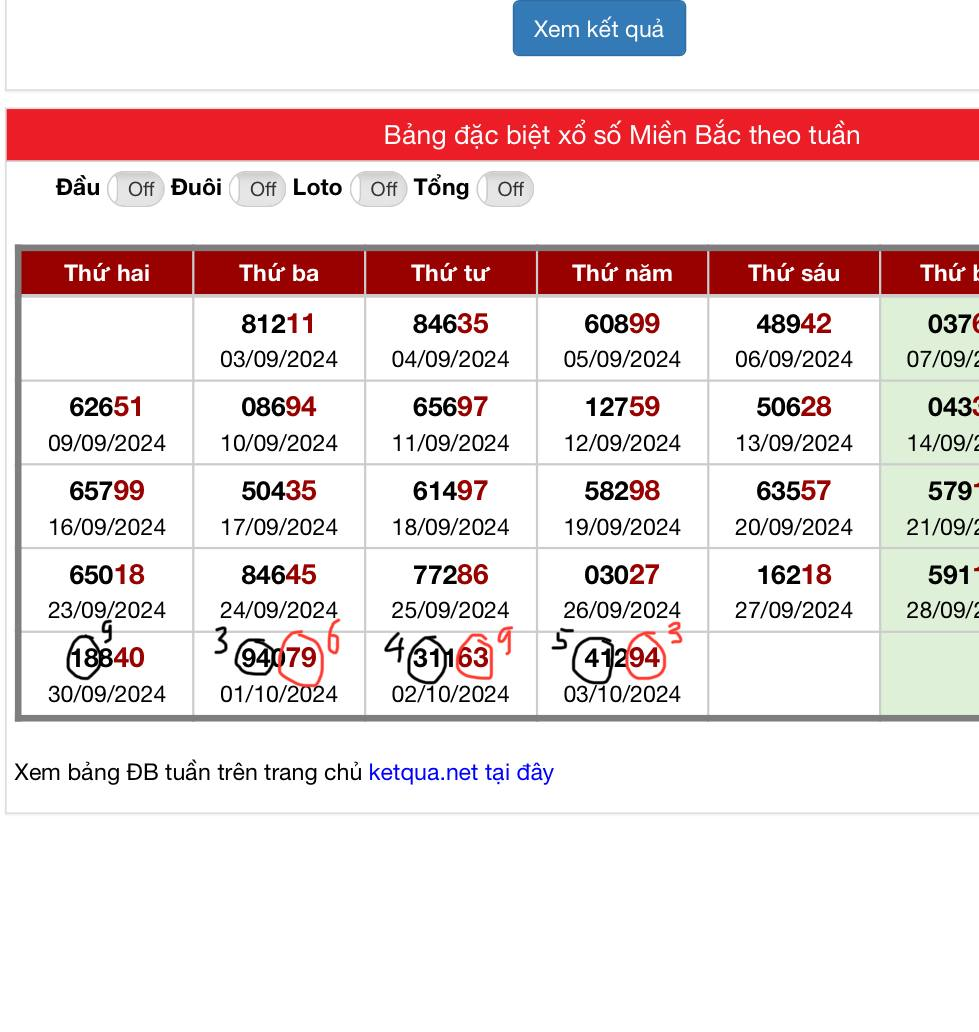The image size is (979, 1032).
Task: Select the Thứ tư column header
Action: tap(451, 273)
